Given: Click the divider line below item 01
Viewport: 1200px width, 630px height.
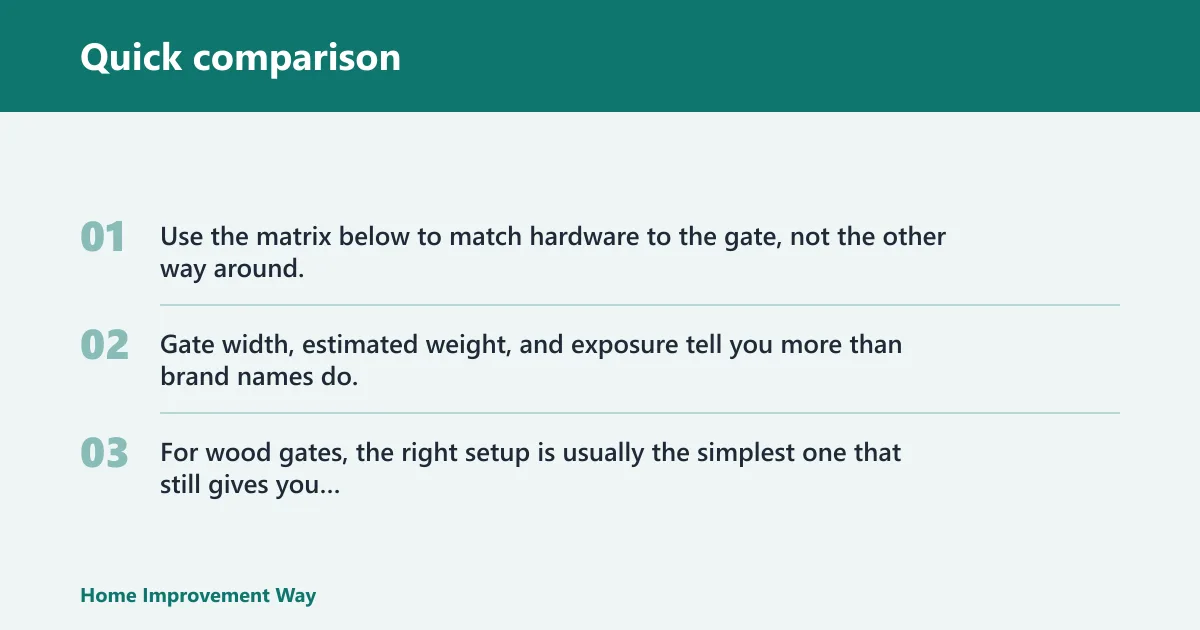Looking at the screenshot, I should click(x=640, y=305).
